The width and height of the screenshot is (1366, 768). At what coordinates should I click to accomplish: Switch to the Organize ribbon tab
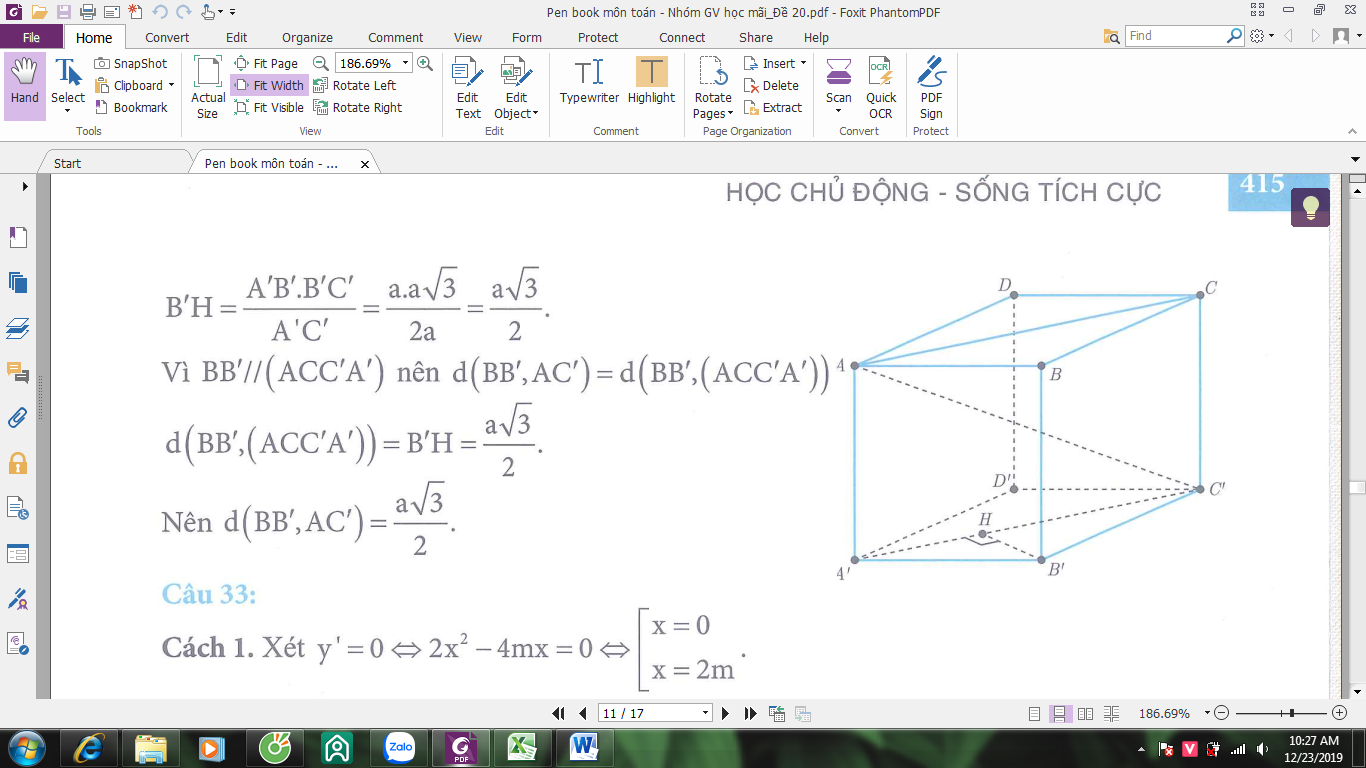307,37
